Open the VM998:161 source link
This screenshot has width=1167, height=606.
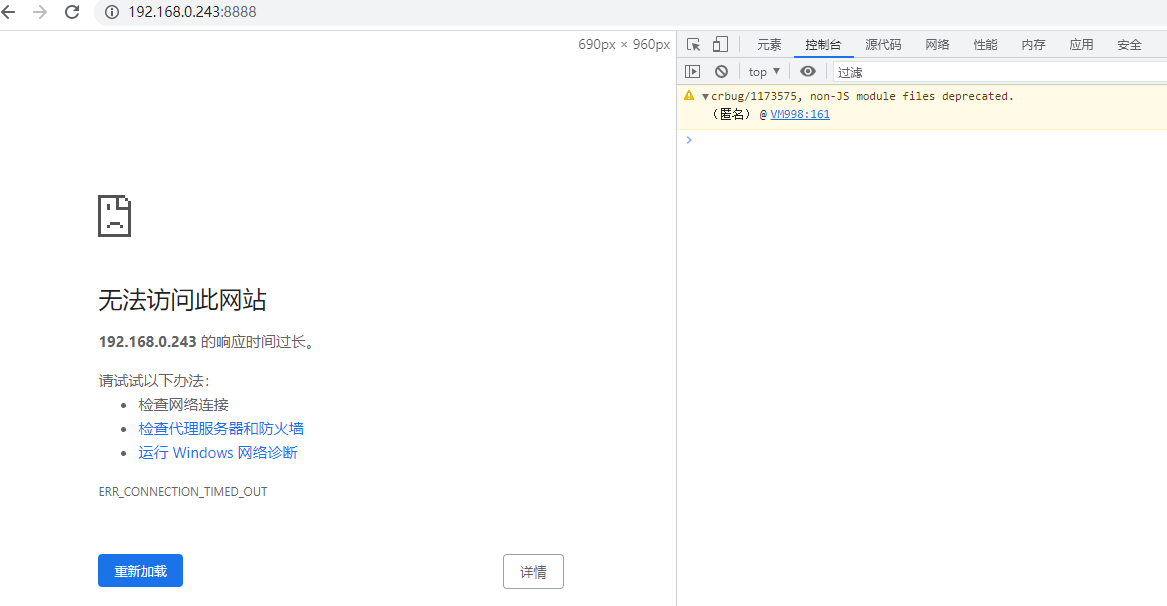point(800,114)
